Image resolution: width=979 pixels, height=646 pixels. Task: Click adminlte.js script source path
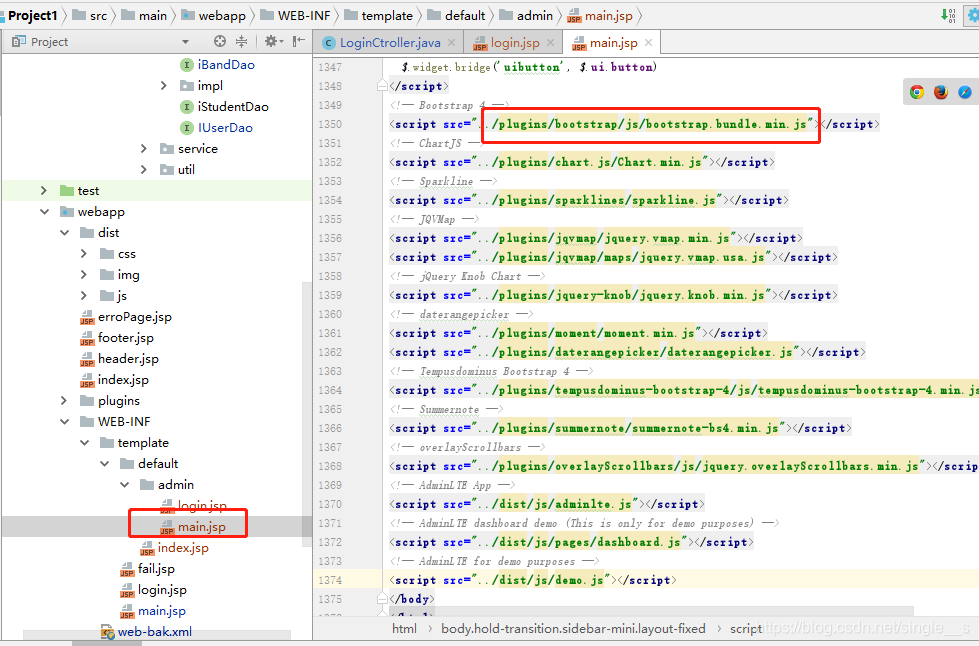554,504
